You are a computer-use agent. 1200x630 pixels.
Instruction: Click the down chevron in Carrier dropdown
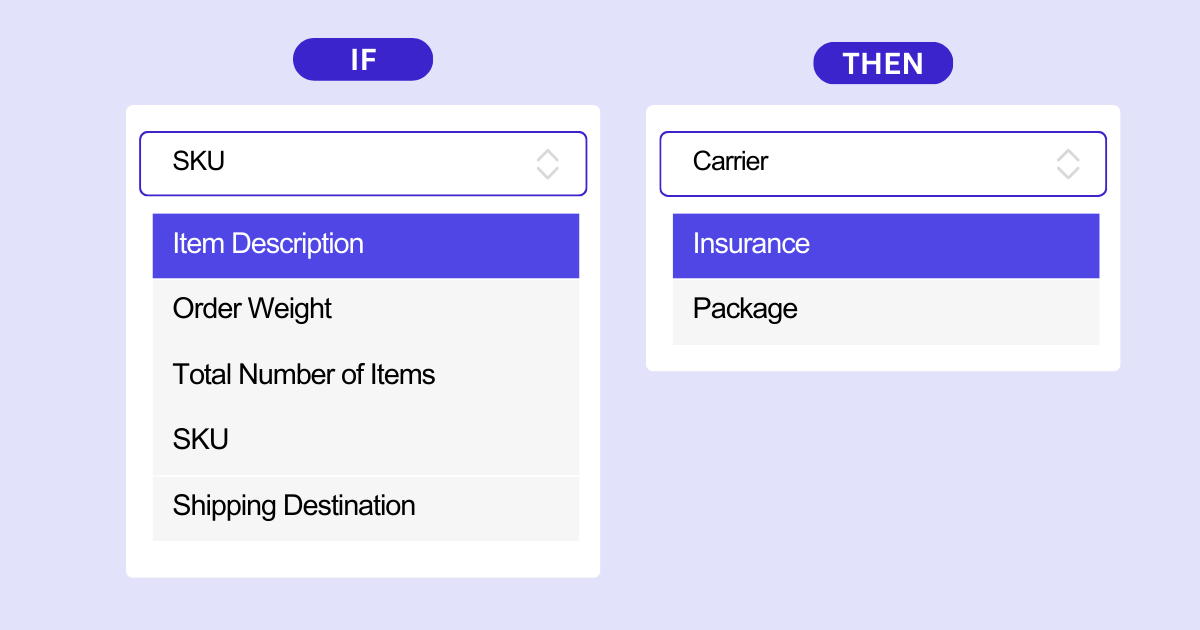point(1068,172)
